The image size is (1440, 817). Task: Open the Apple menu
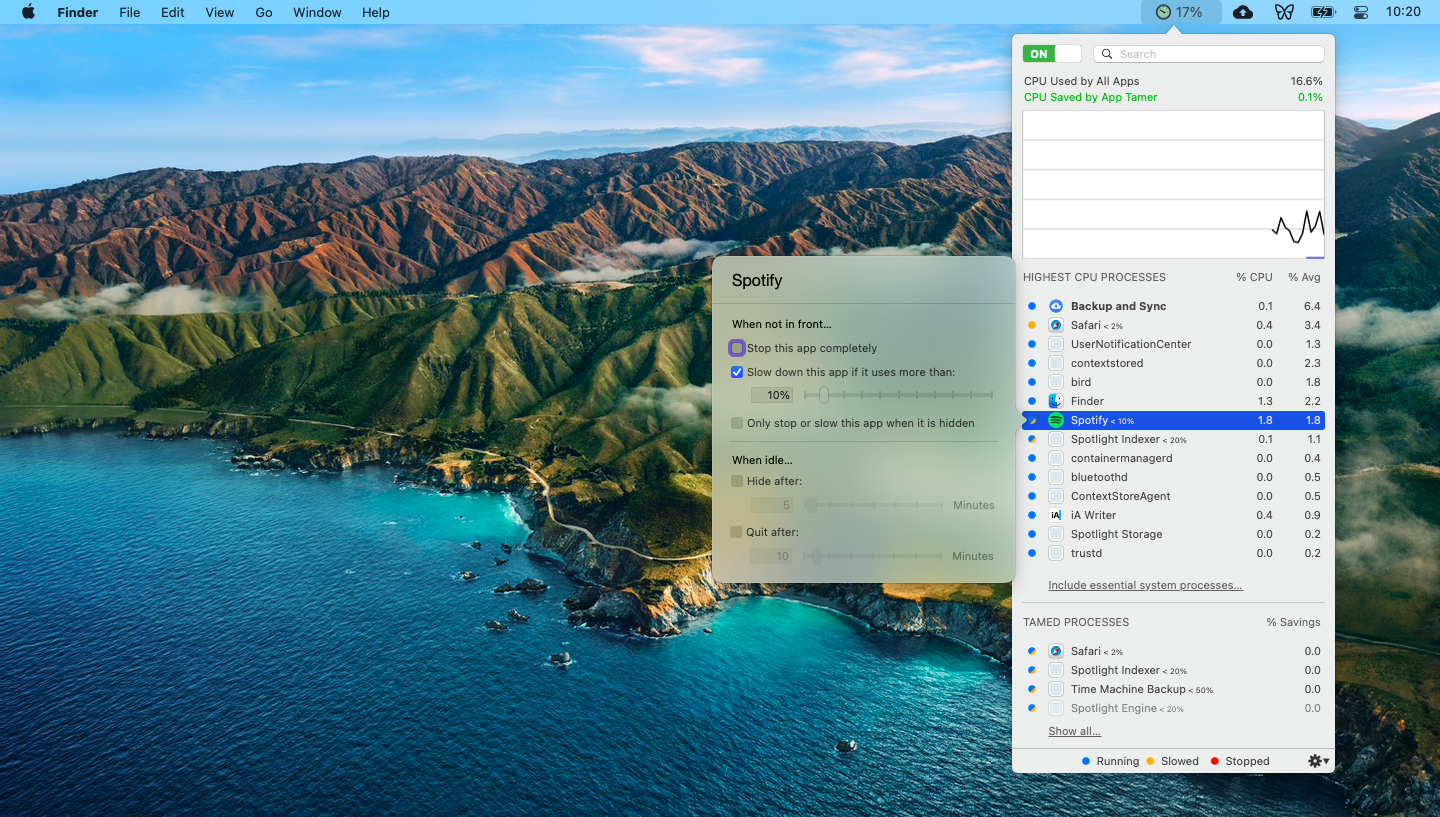pyautogui.click(x=28, y=12)
